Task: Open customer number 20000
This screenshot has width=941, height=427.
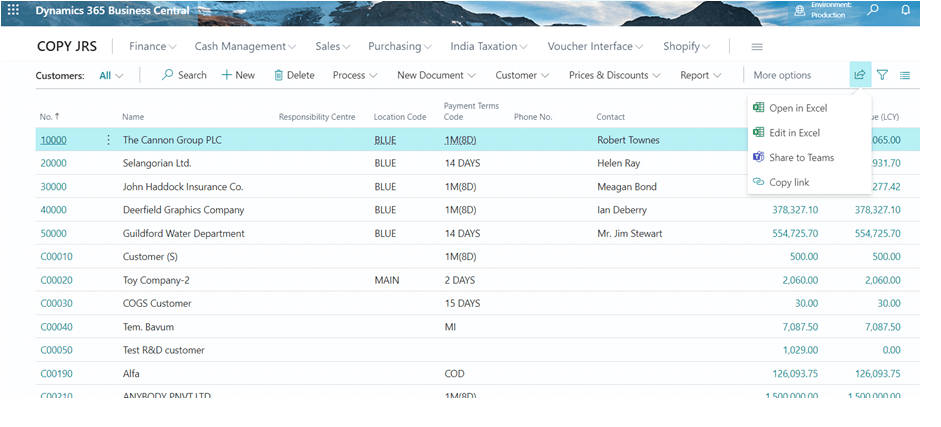Action: [53, 163]
